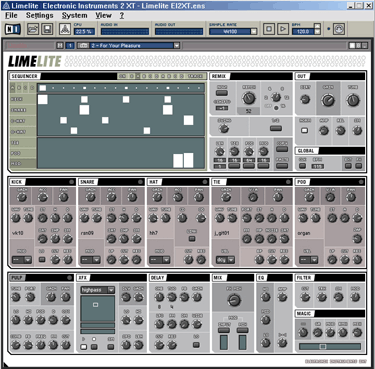This screenshot has height=369, width=375.
Task: Increase BPM with the up arrow
Action: click(317, 26)
